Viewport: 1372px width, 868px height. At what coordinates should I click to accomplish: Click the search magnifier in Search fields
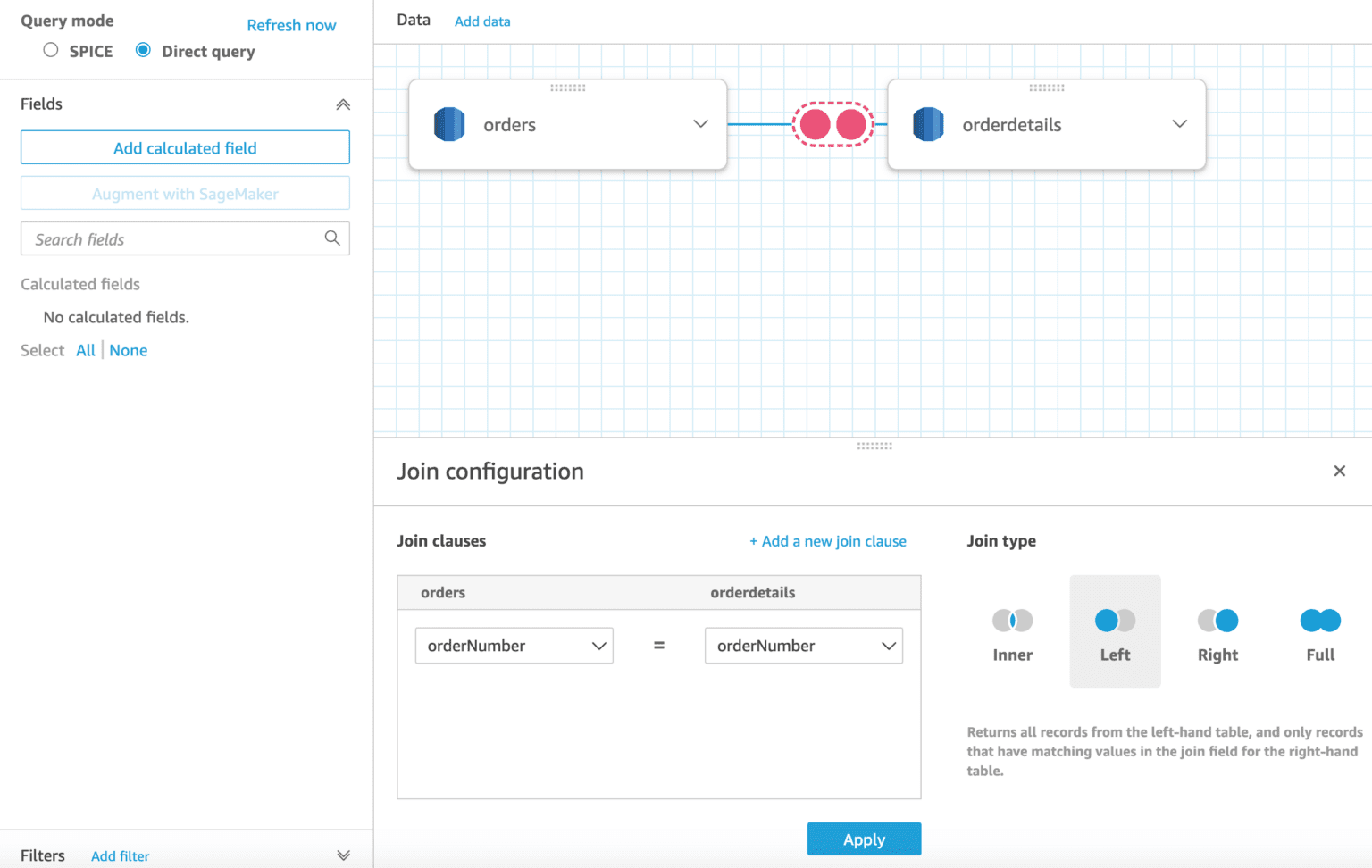point(332,238)
